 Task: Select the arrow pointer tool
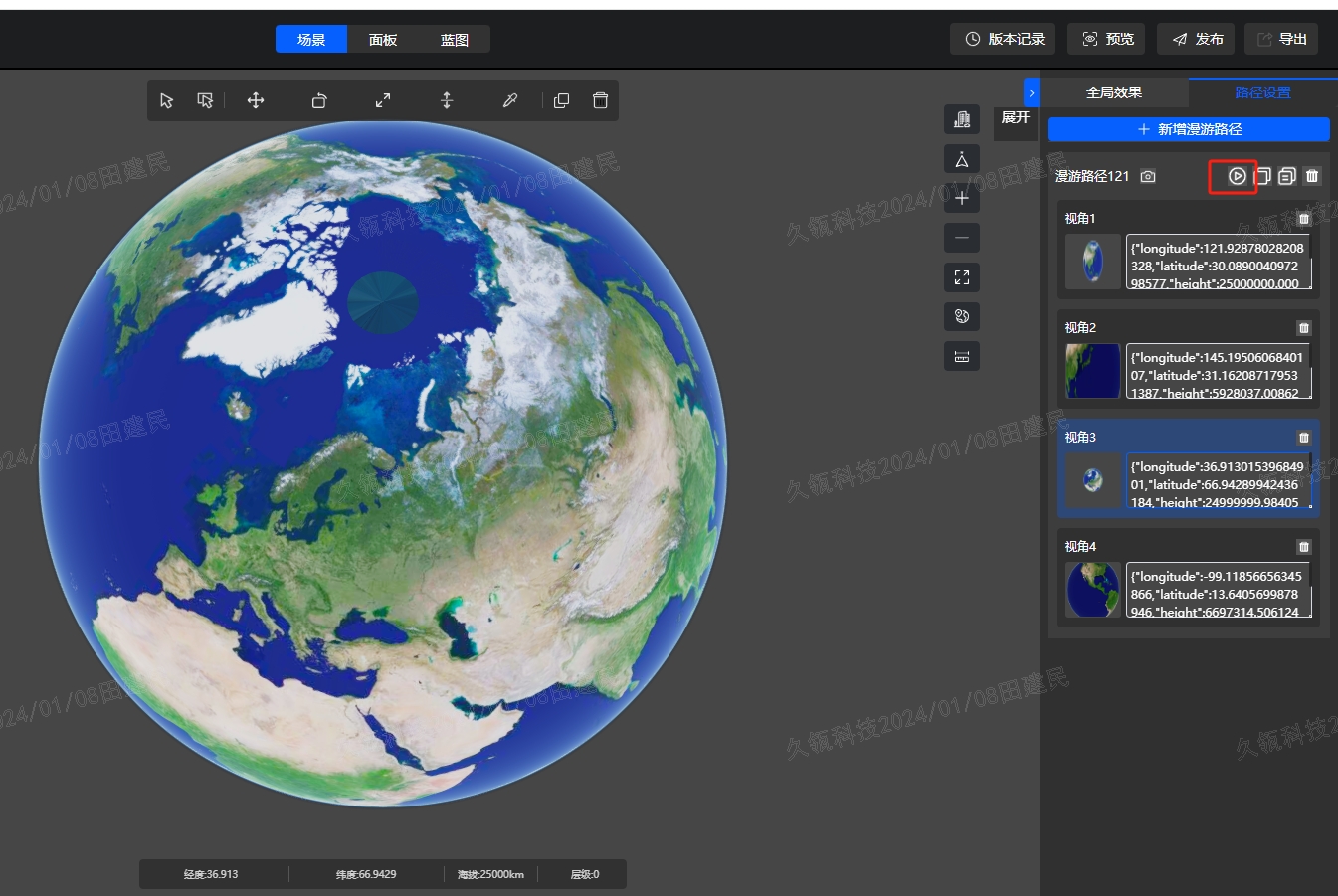click(x=166, y=100)
